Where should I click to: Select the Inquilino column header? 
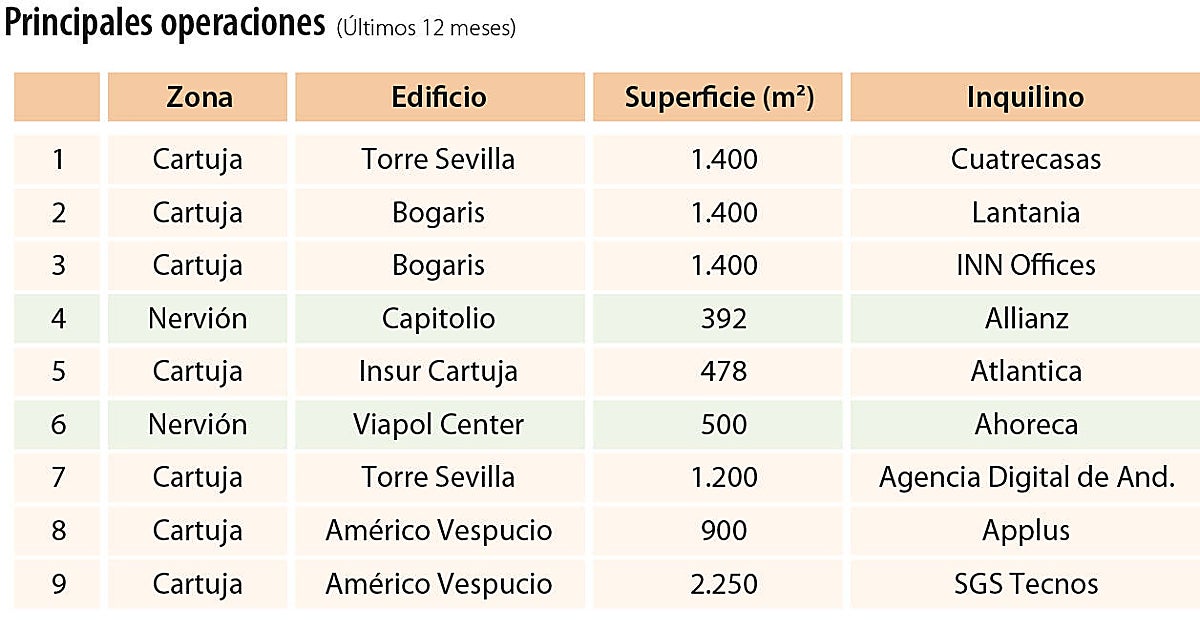[x=1025, y=97]
